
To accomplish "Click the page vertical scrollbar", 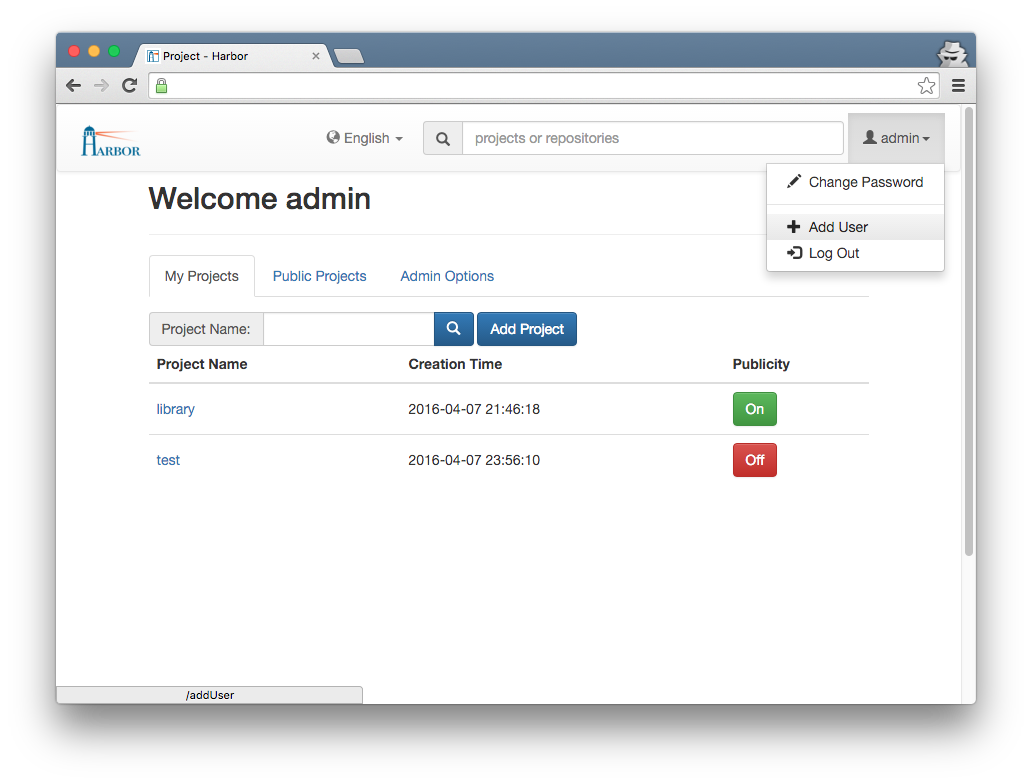I will [968, 331].
